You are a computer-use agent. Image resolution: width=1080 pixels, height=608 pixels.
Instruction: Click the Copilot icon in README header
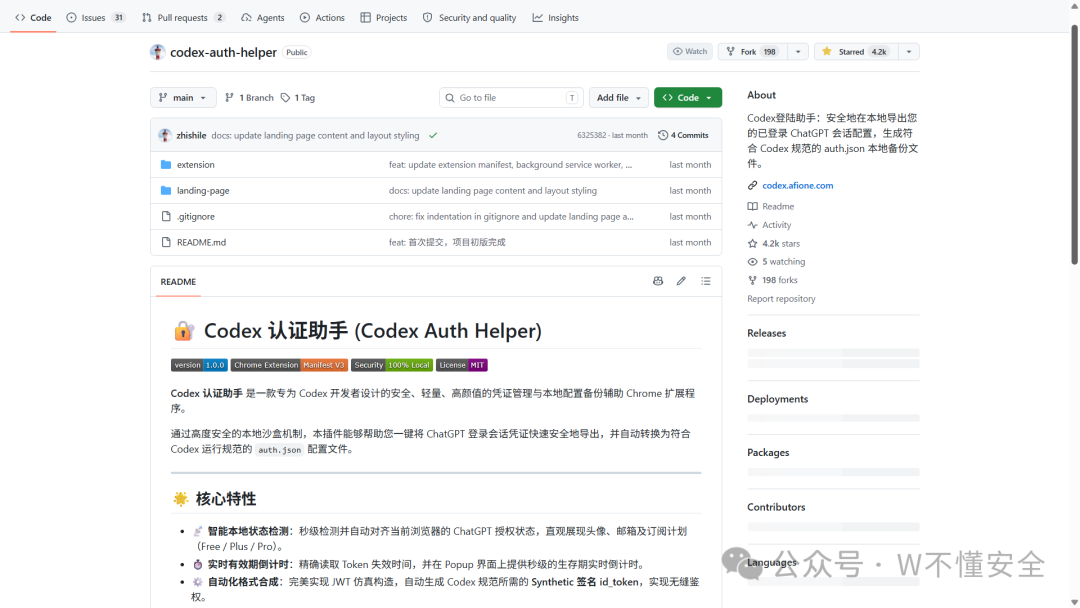(658, 281)
